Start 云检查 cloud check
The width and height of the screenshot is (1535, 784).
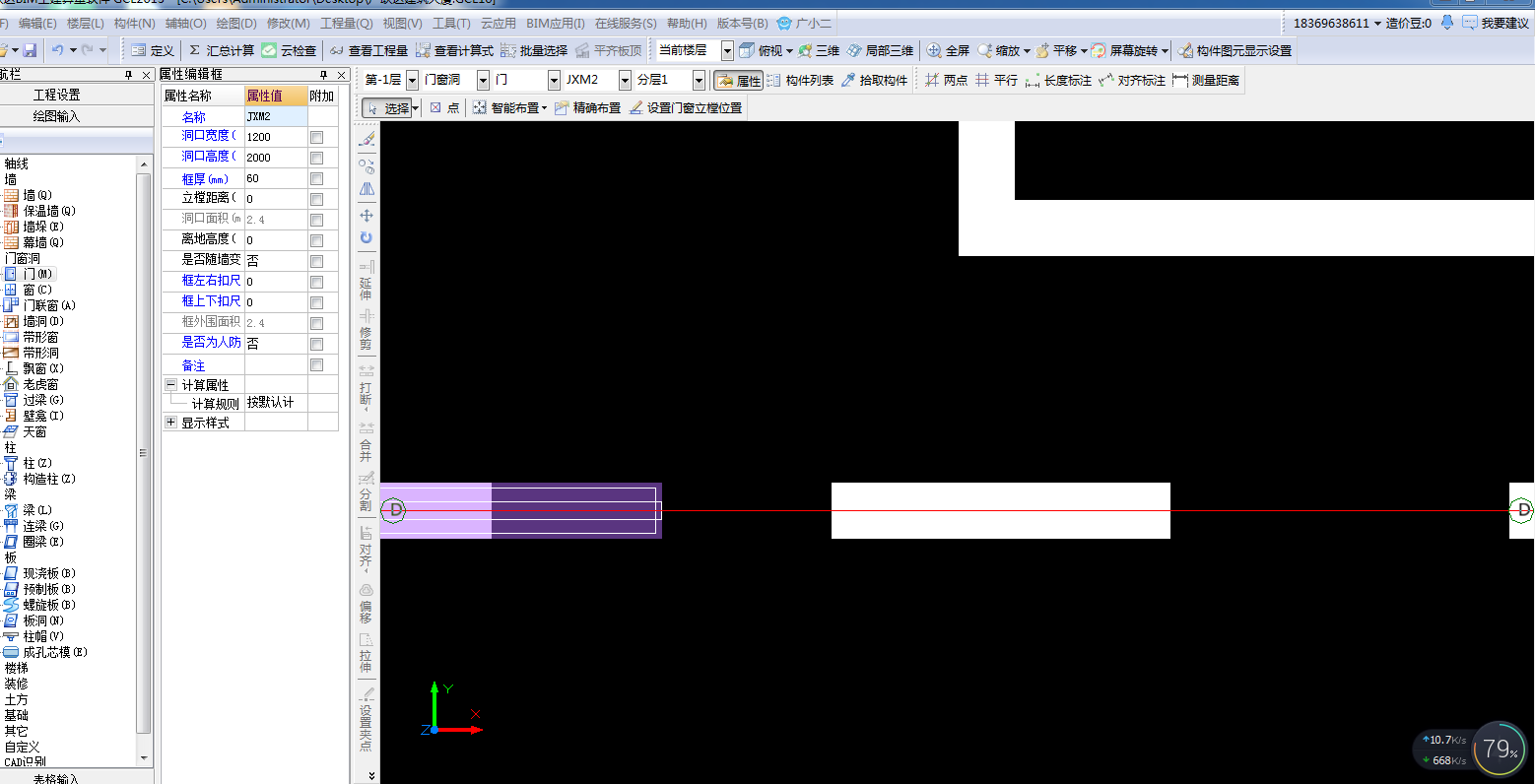[290, 50]
